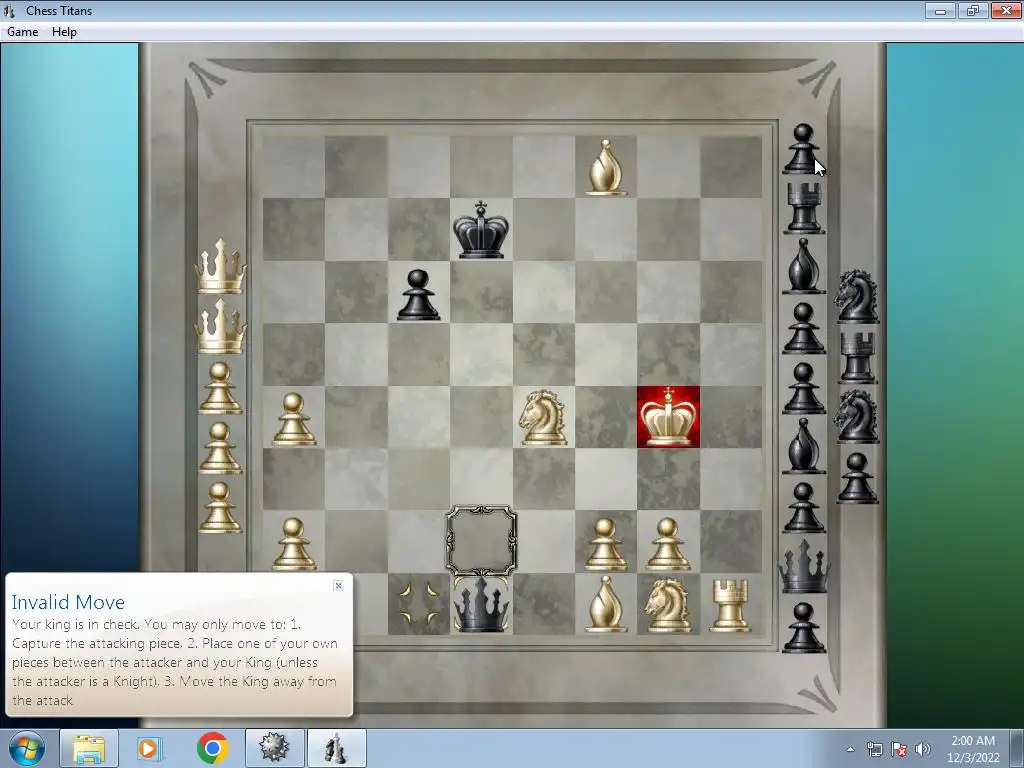Open Windows Explorer from taskbar

click(x=89, y=748)
